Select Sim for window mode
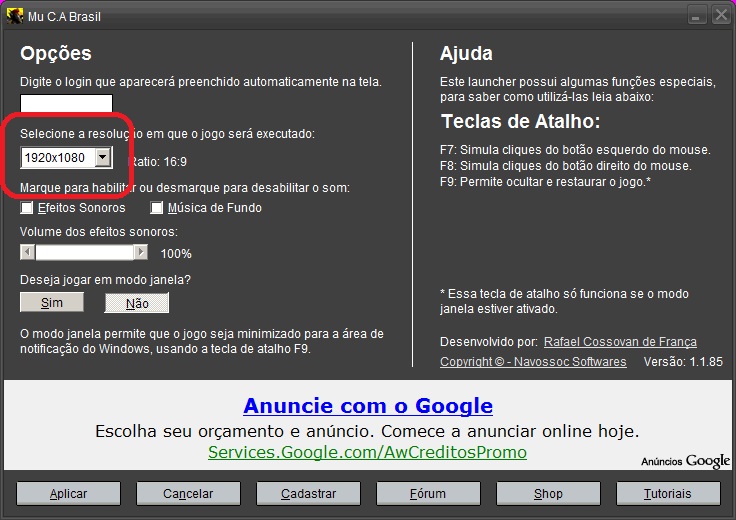The width and height of the screenshot is (736, 520). click(x=52, y=302)
